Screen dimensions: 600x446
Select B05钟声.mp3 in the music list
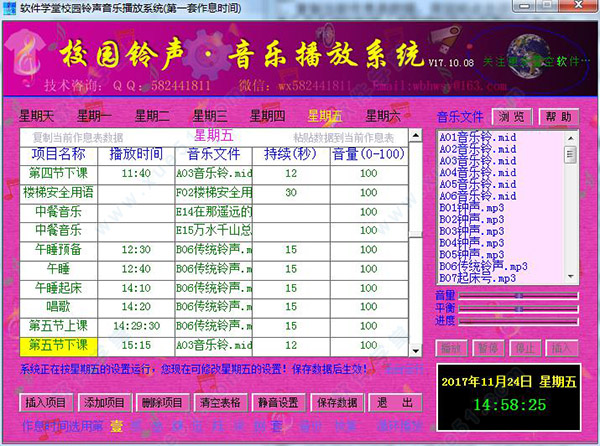471,254
